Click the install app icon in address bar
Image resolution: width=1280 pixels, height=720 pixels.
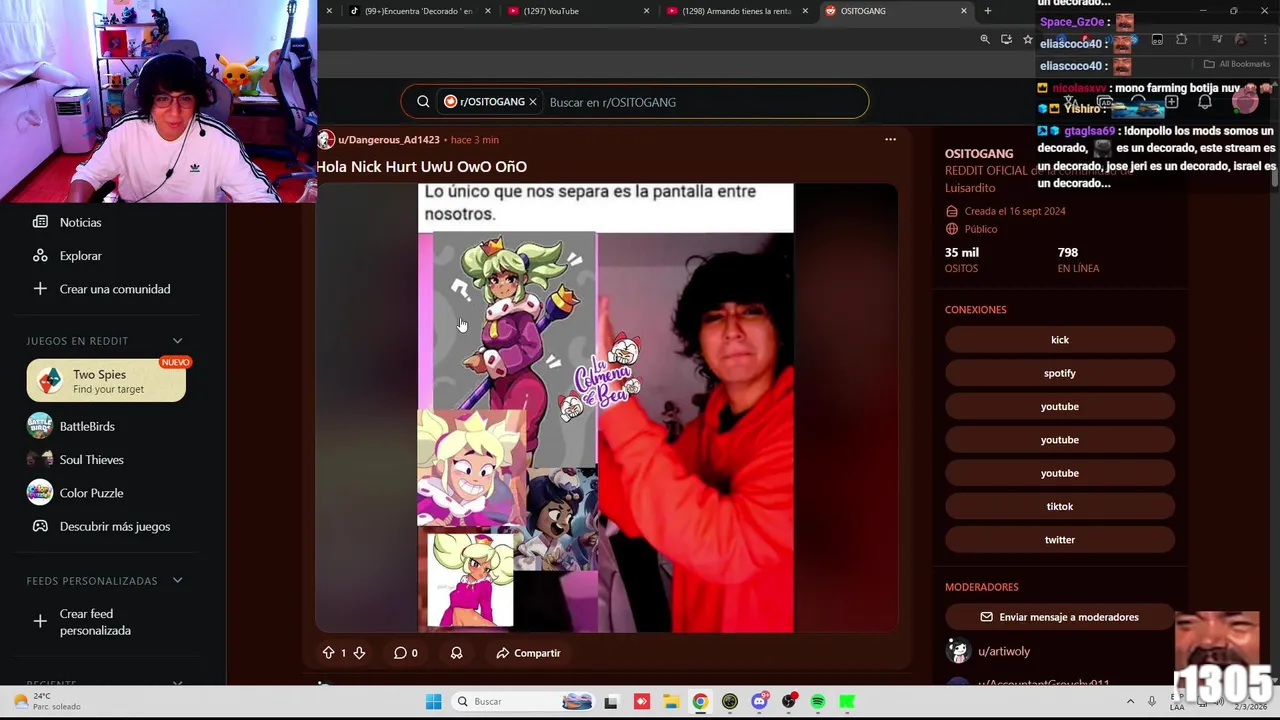pyautogui.click(x=1006, y=39)
